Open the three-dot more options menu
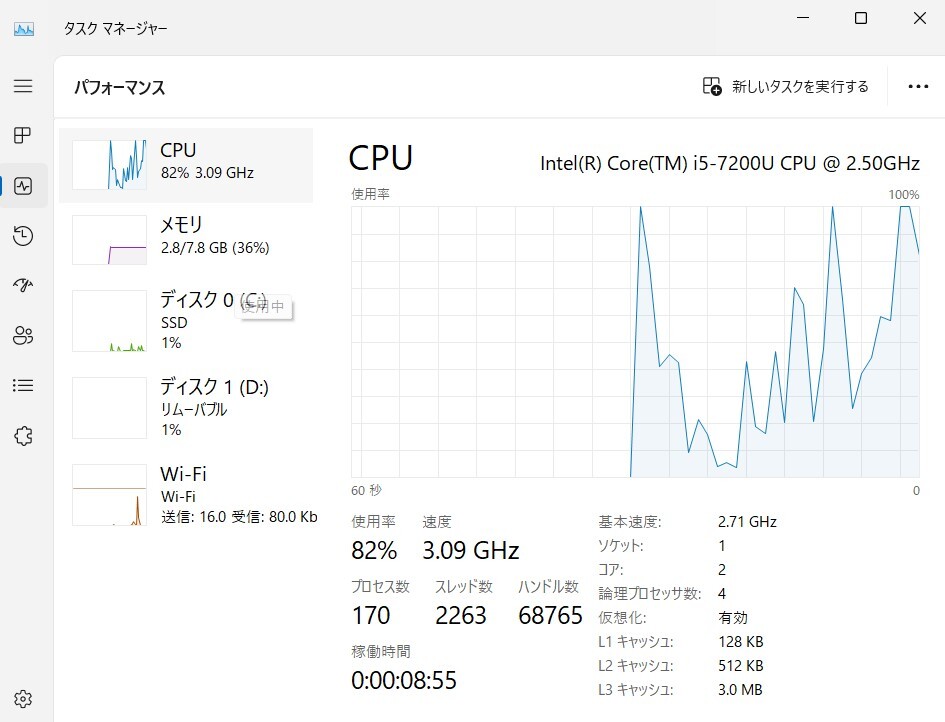Viewport: 945px width, 722px height. 918,87
